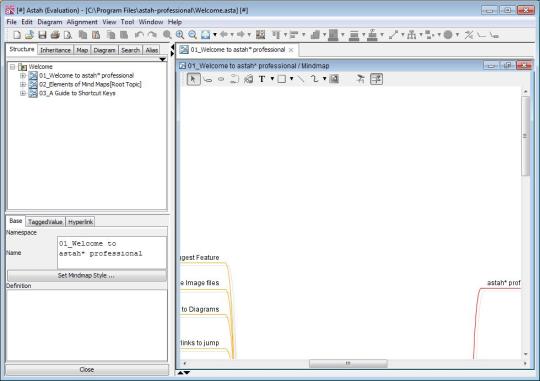Click the Close button in property panel

[87, 369]
